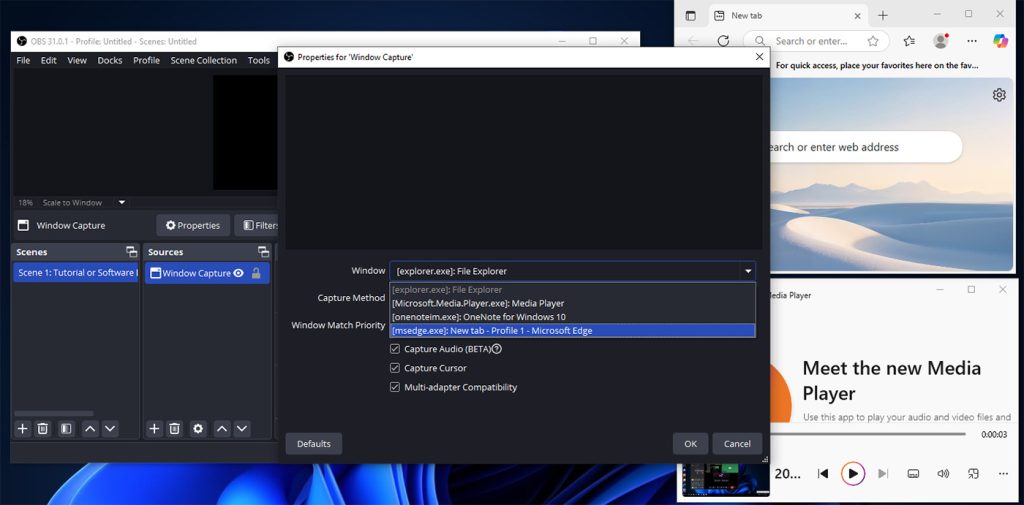Open OBS Scene Collection menu

pos(203,60)
